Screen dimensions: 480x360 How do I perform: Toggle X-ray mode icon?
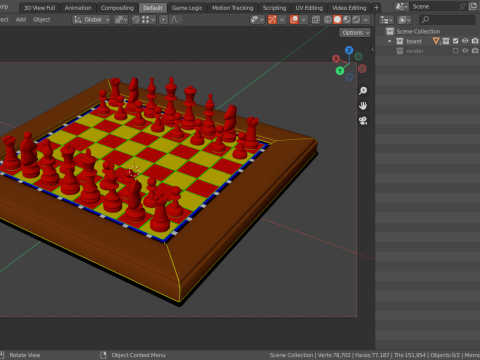pos(316,20)
